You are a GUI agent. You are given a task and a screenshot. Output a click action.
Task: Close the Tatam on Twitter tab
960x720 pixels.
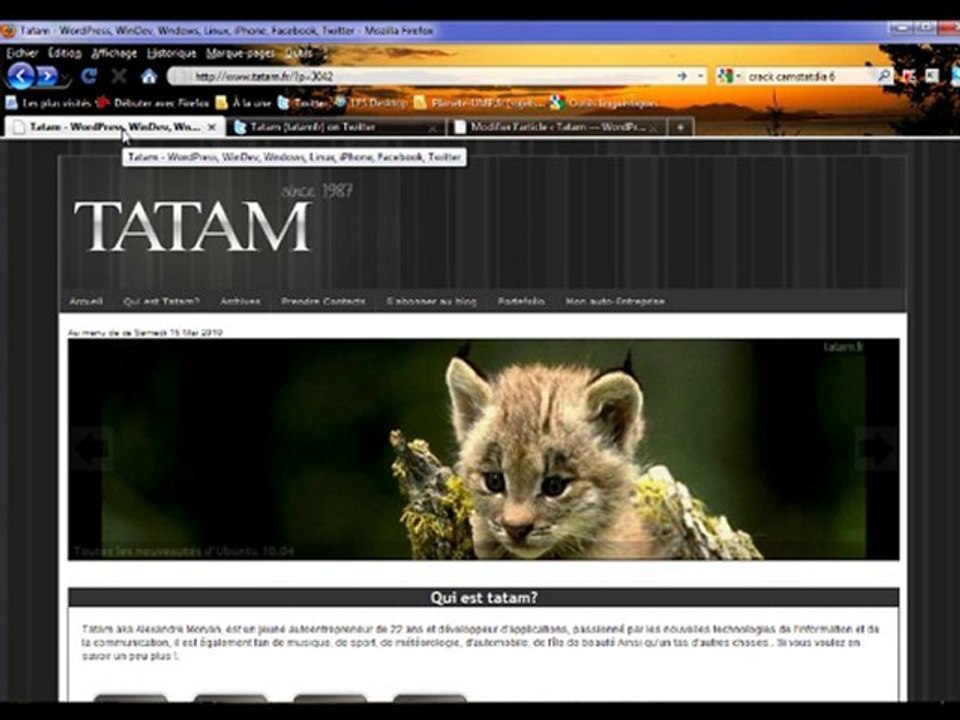pyautogui.click(x=432, y=127)
